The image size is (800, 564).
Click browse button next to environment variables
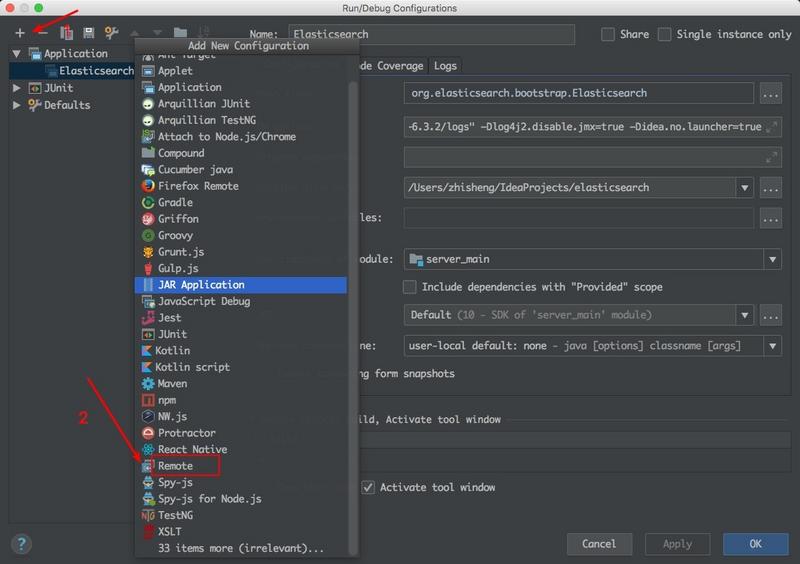(x=770, y=218)
